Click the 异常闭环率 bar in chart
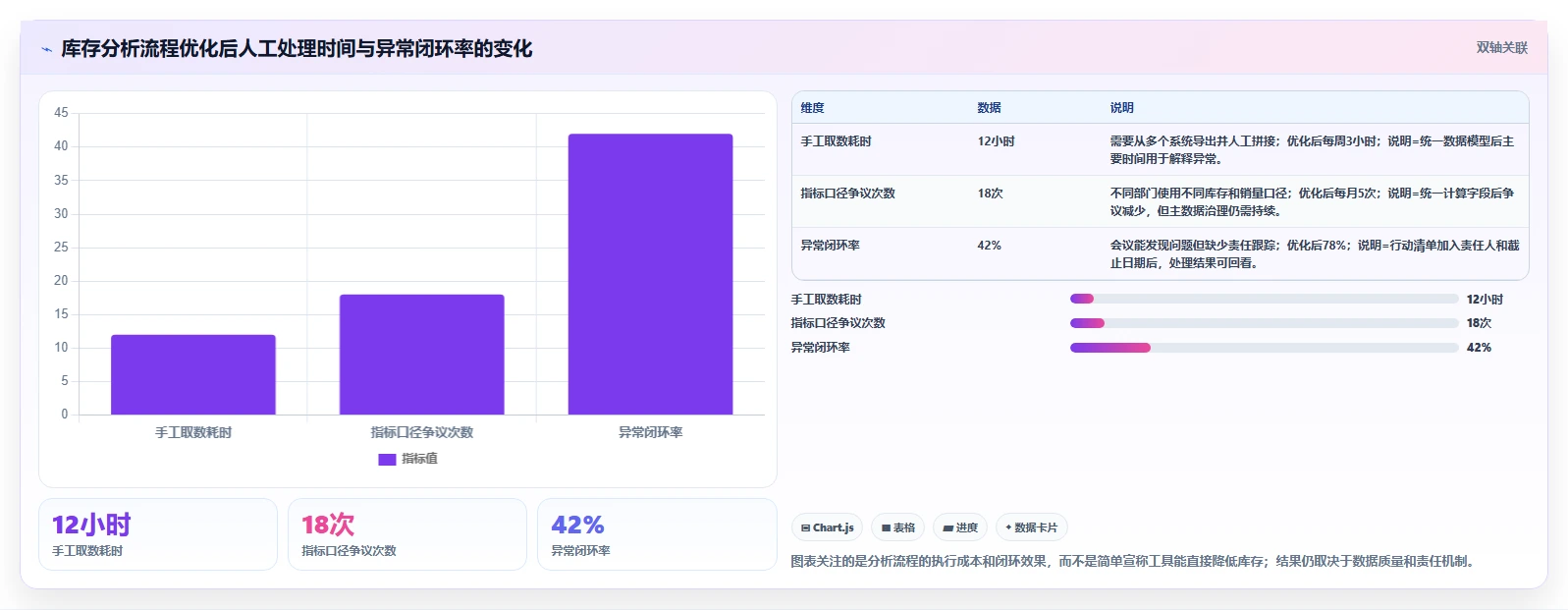Viewport: 1568px width, 610px height. 651,274
